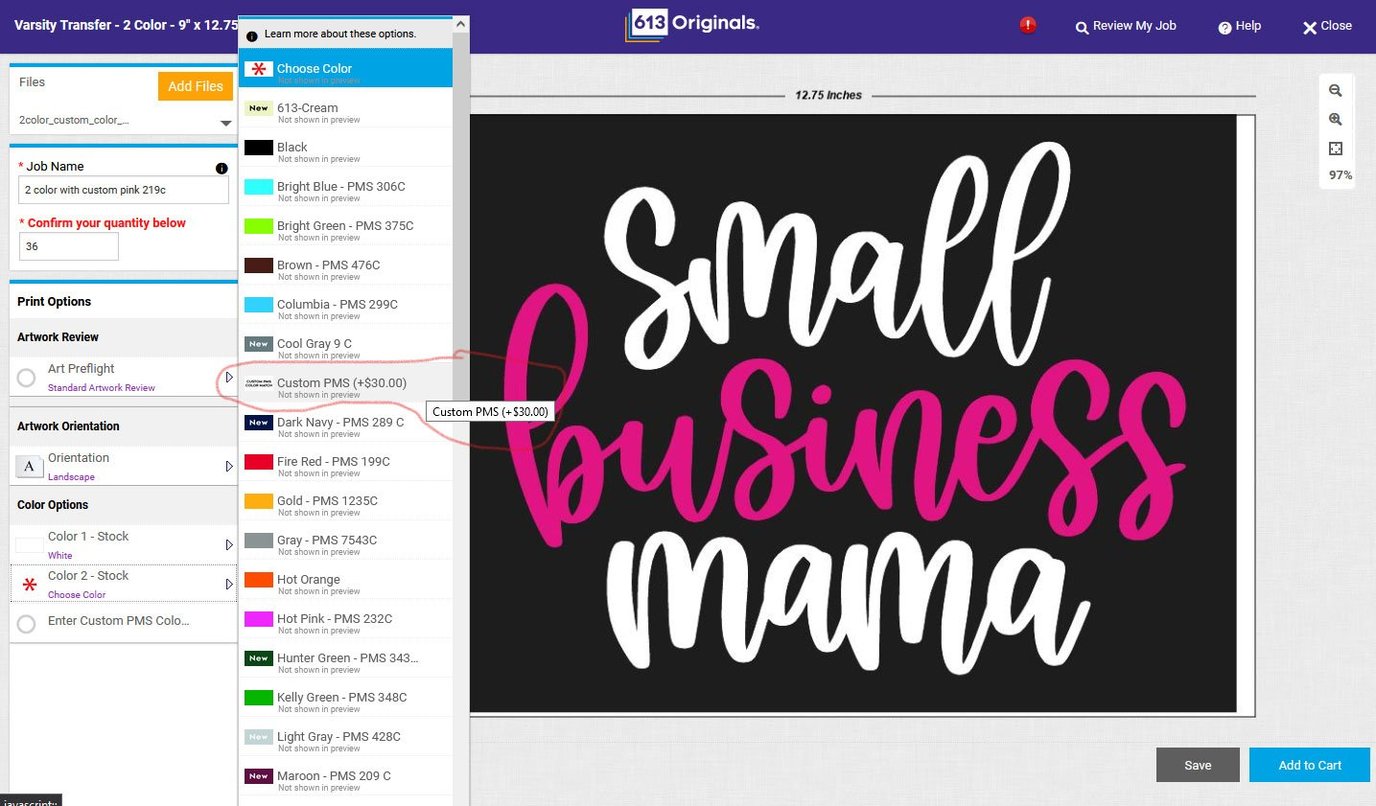Click the Job Name info icon
Screen dimensions: 1376x806
click(221, 168)
